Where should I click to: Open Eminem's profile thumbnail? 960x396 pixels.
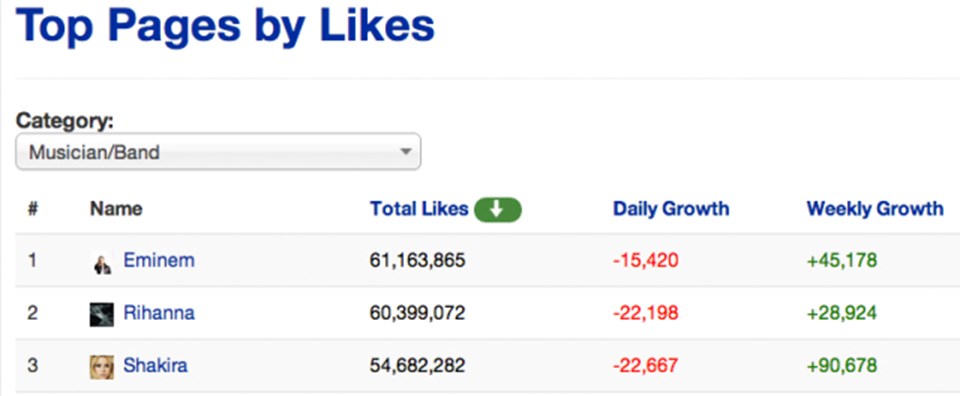(x=102, y=262)
